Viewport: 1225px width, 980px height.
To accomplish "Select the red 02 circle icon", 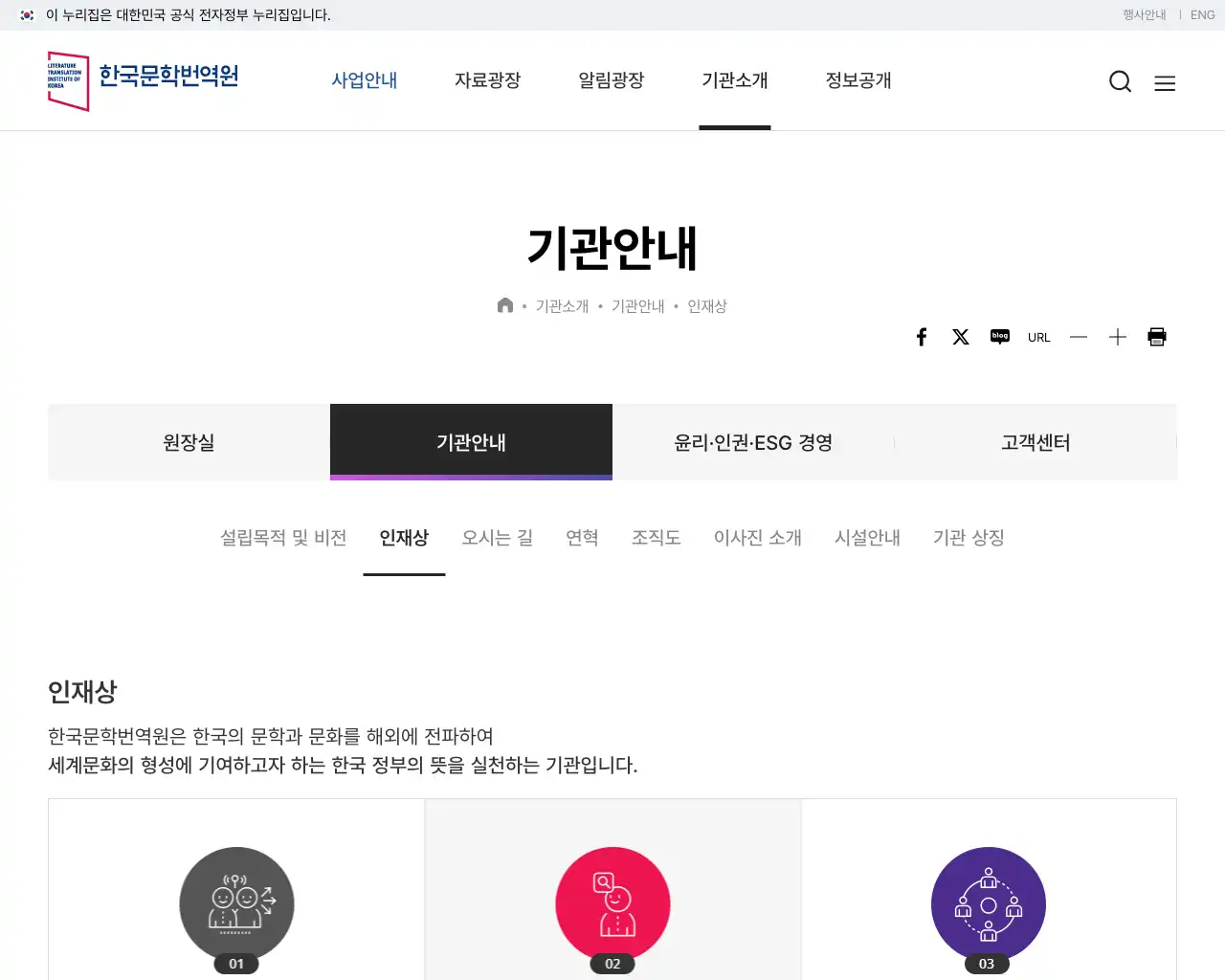I will [612, 904].
